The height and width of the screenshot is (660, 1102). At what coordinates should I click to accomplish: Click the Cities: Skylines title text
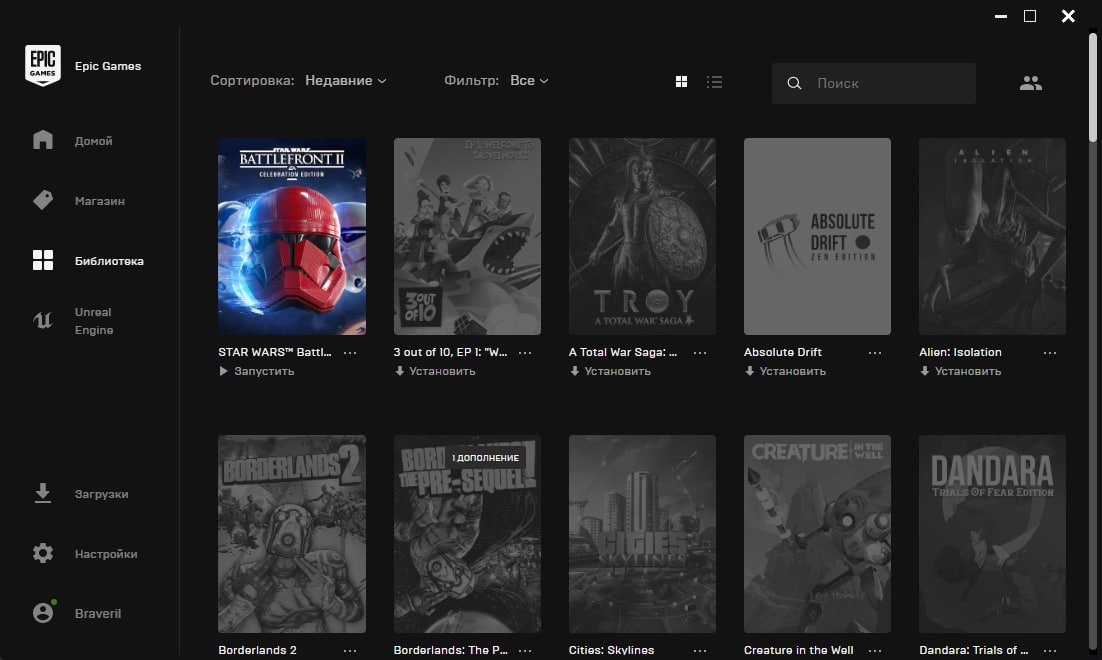[x=611, y=650]
